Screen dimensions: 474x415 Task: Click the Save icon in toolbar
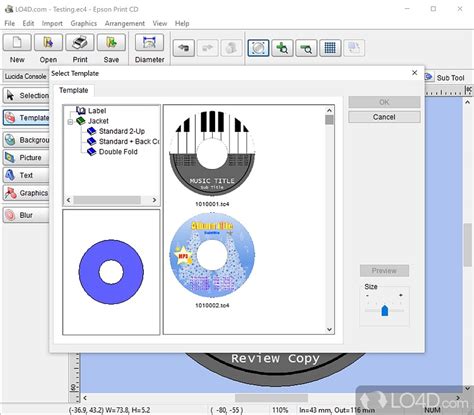click(111, 43)
